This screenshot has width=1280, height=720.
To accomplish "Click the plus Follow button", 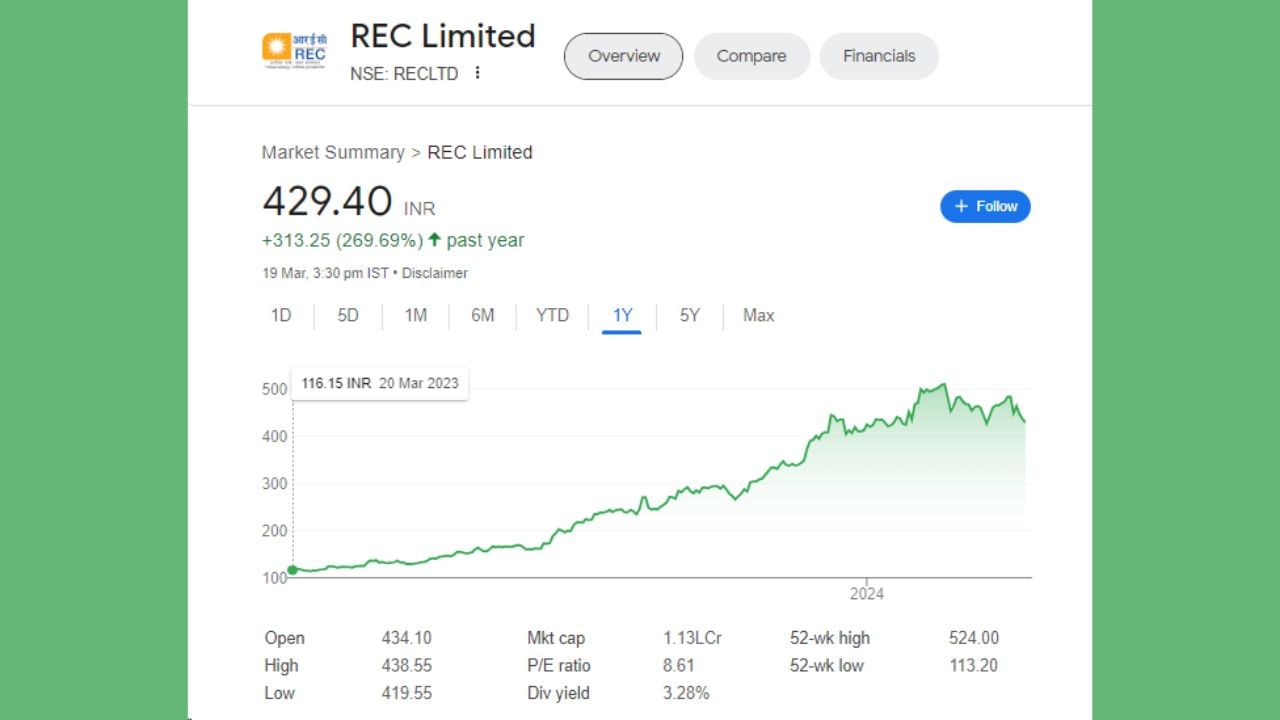I will pyautogui.click(x=985, y=206).
